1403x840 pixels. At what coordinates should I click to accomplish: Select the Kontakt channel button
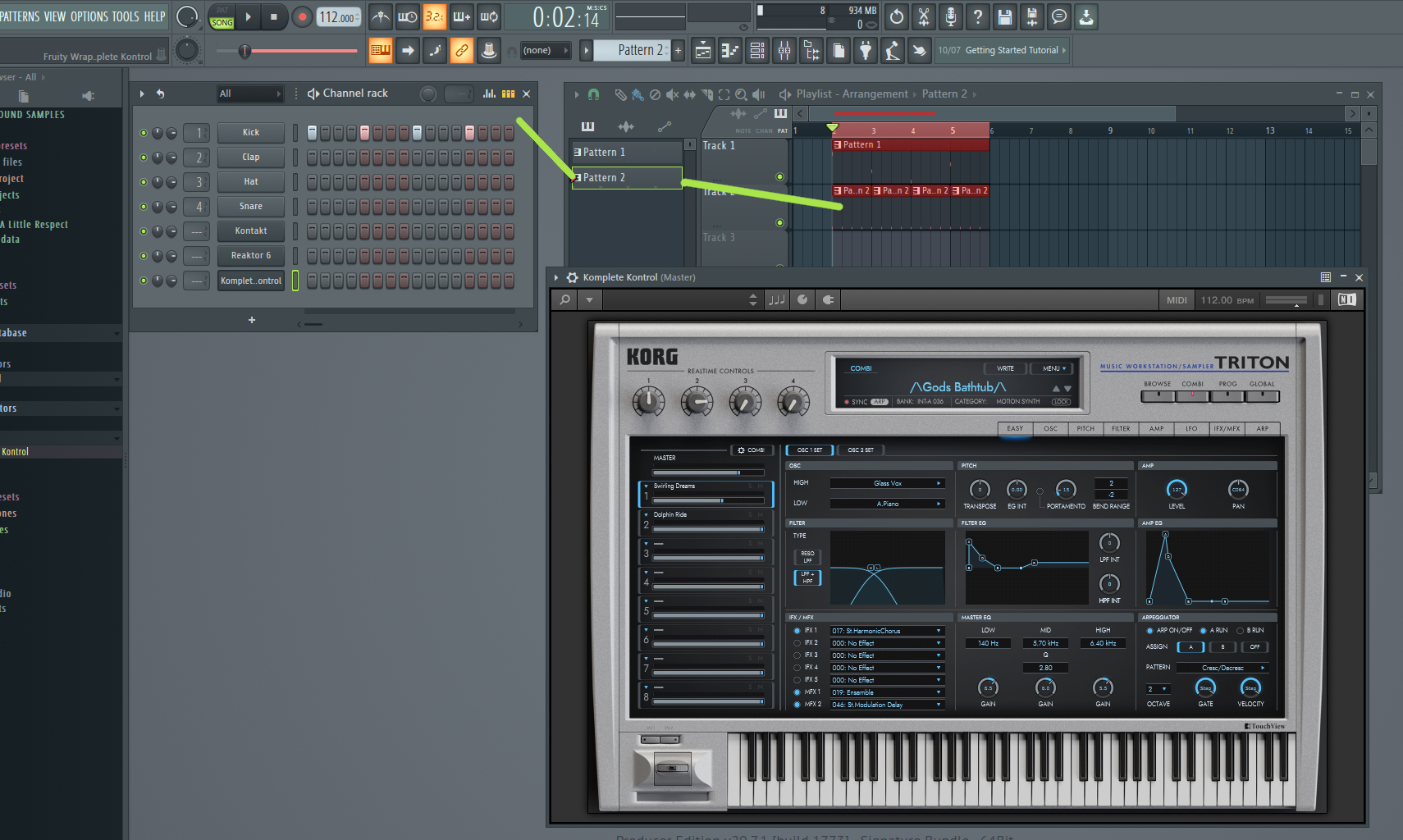coord(251,231)
